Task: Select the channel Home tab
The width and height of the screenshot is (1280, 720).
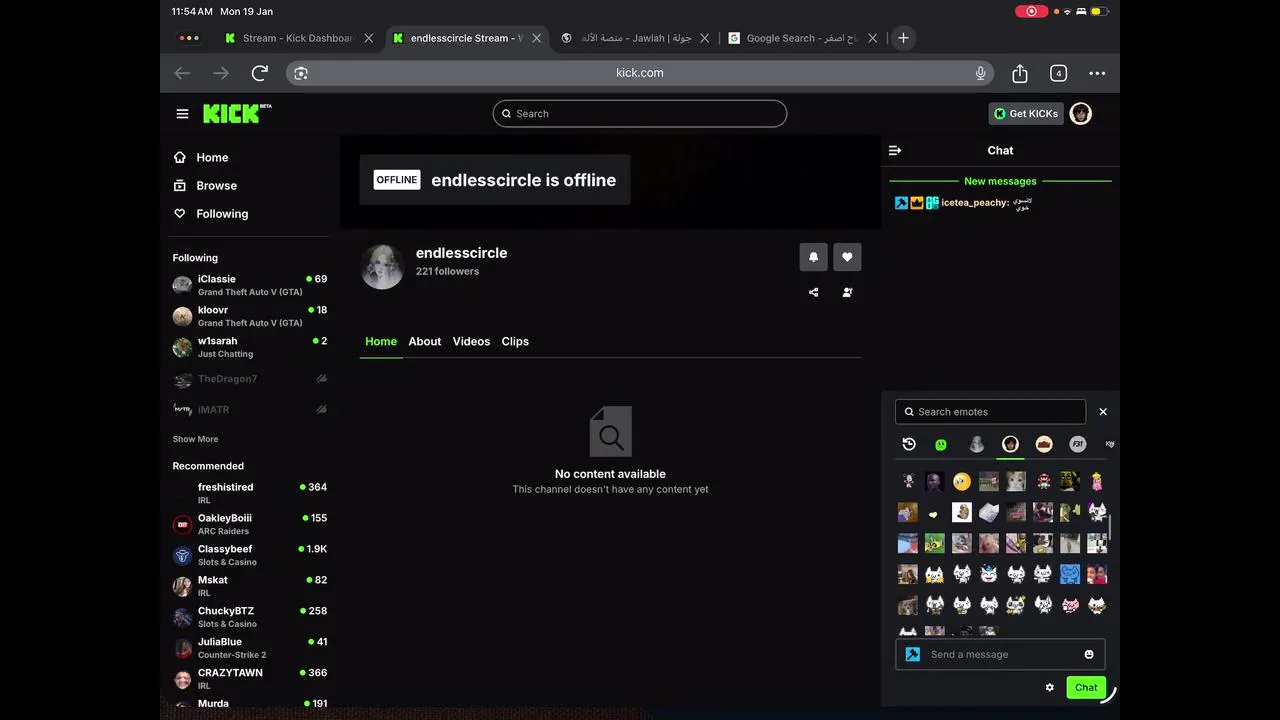Action: pos(381,341)
